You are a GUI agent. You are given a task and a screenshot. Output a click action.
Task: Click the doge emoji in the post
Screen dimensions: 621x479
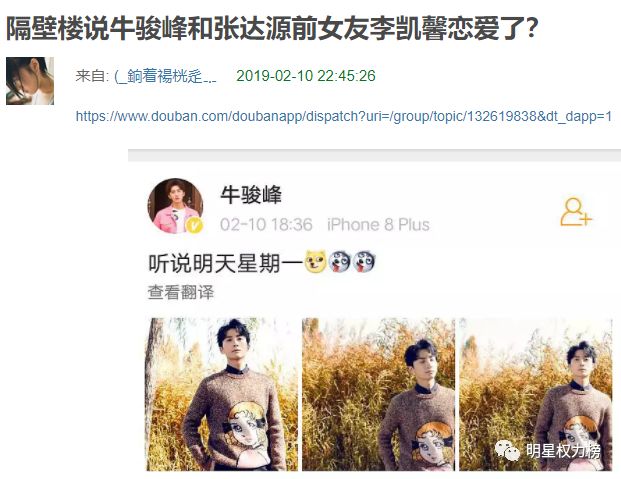point(315,261)
